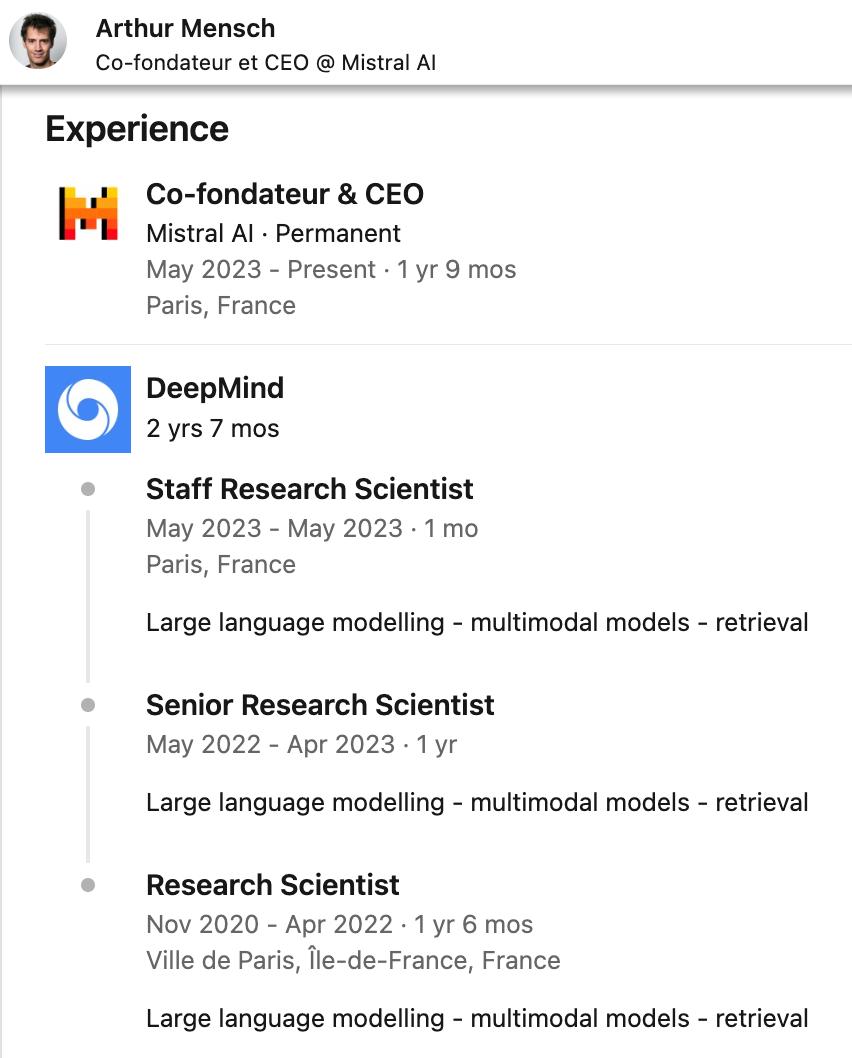Open the Mistral AI company logo
Screen dimensions: 852x1058
pyautogui.click(x=88, y=213)
